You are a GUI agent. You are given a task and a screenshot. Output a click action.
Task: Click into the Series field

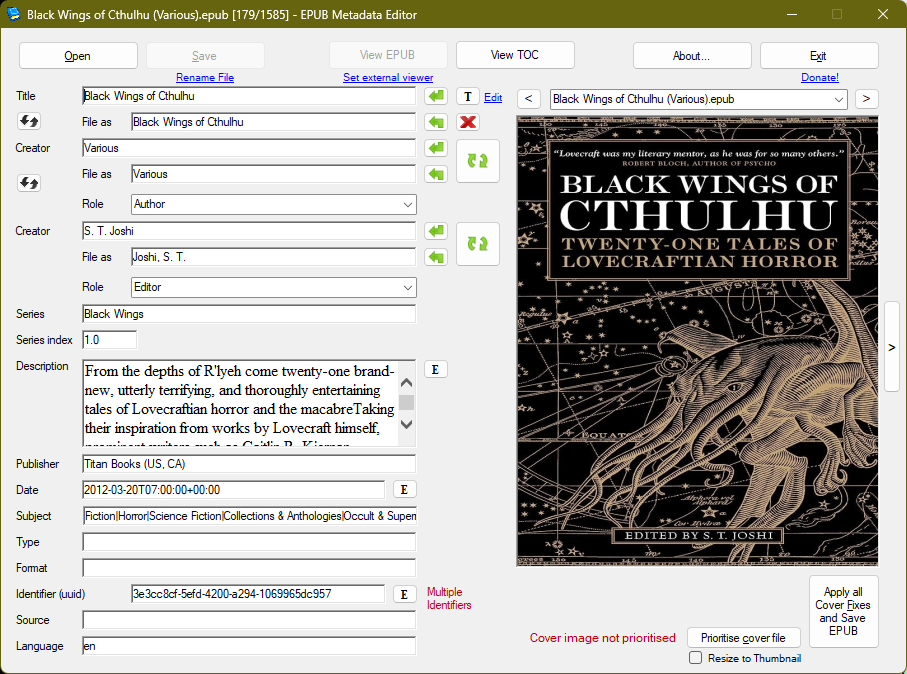point(249,314)
